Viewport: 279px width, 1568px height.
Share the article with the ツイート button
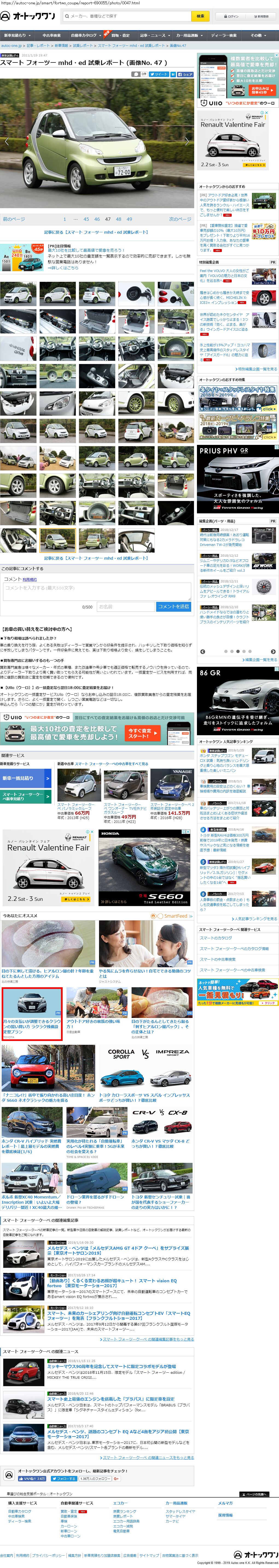(160, 74)
